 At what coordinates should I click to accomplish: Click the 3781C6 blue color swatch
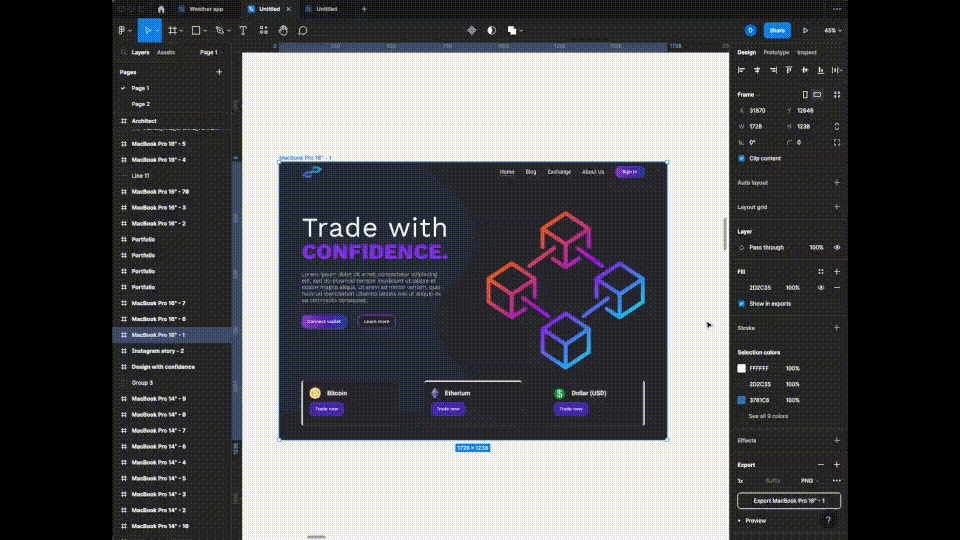741,400
